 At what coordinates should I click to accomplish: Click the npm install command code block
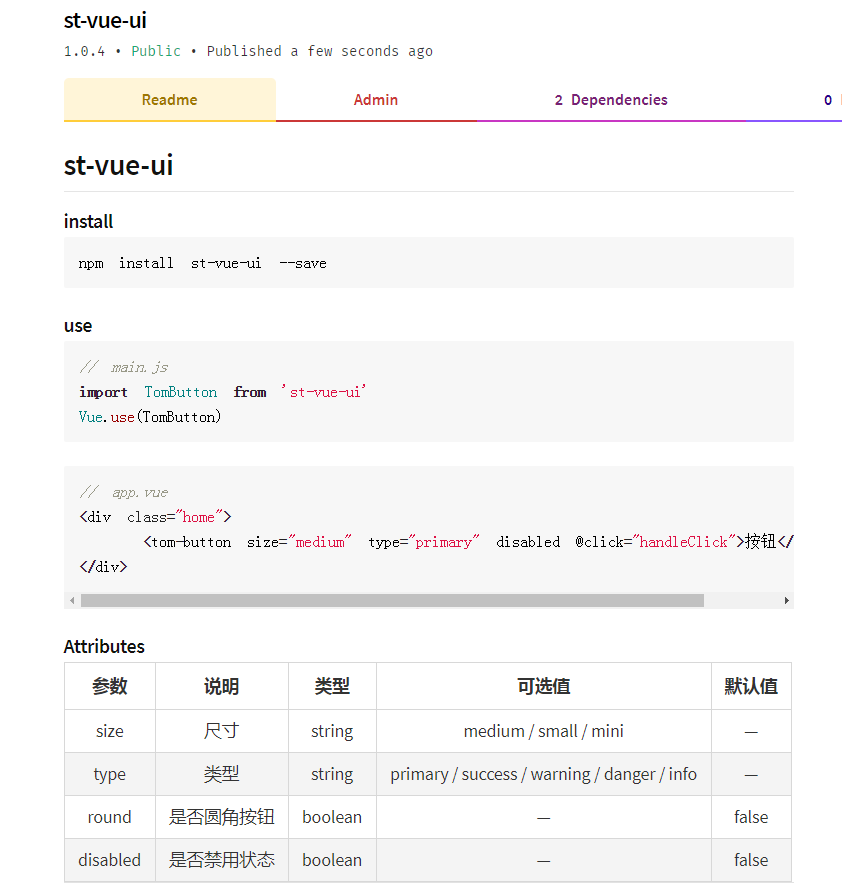pyautogui.click(x=429, y=263)
